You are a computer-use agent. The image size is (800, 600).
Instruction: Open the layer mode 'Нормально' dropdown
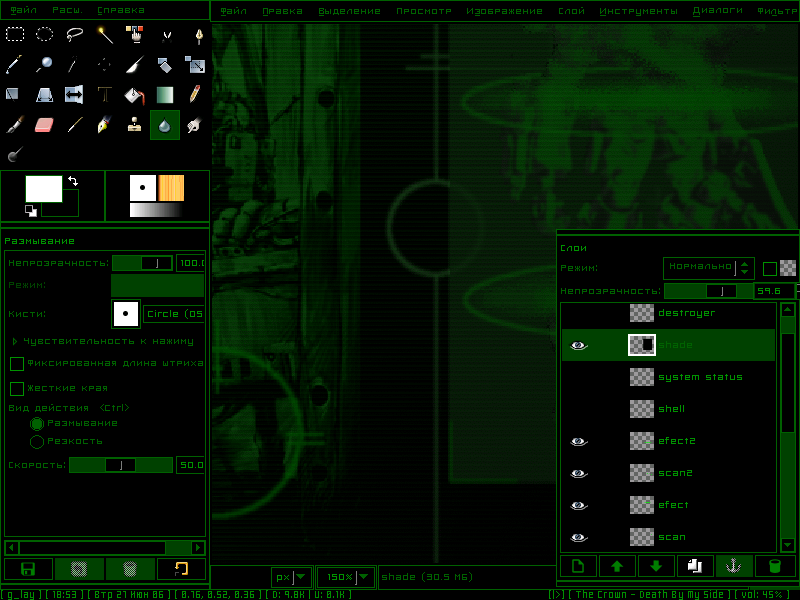point(709,268)
